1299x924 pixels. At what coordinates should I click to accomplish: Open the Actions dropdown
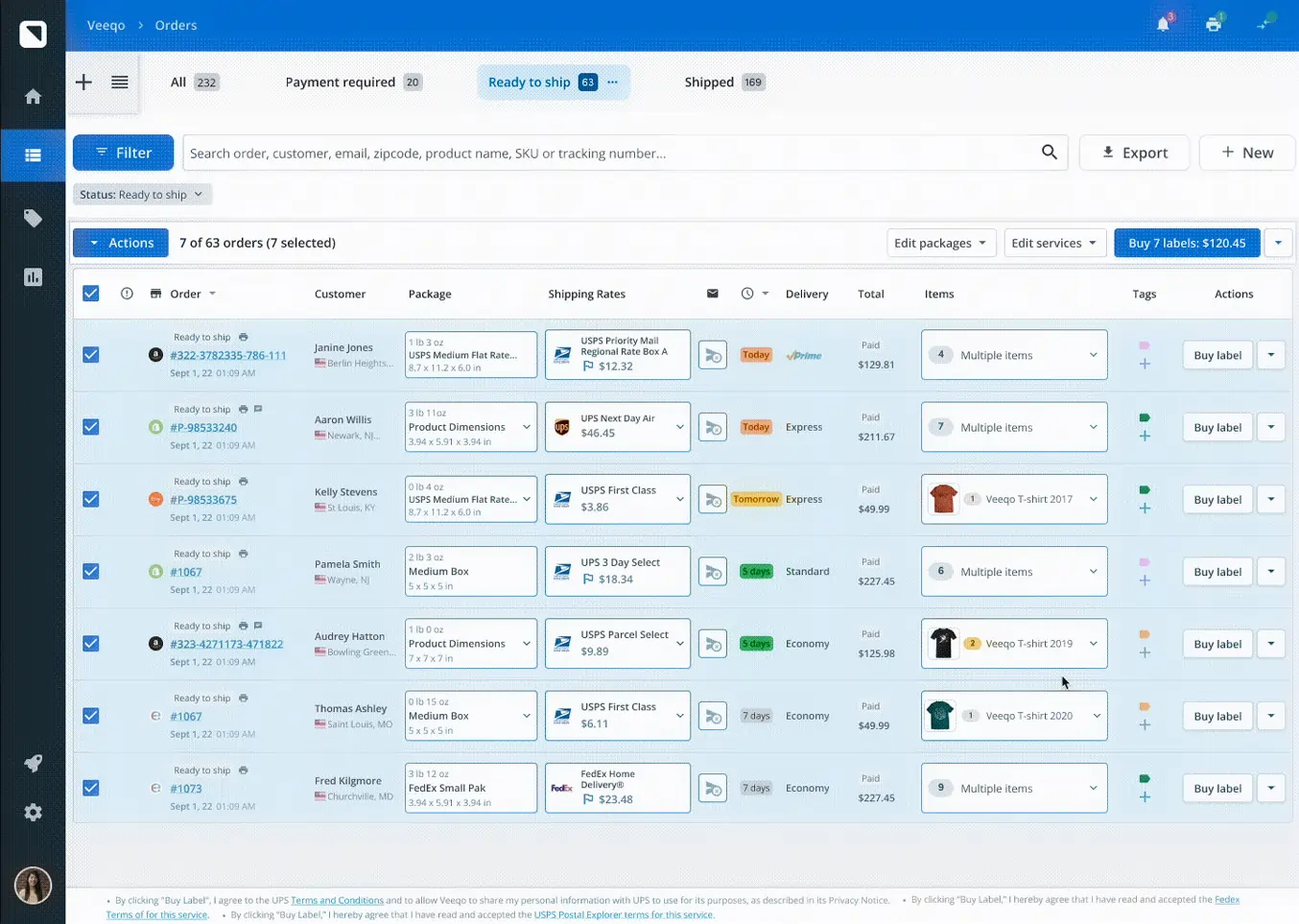[121, 243]
